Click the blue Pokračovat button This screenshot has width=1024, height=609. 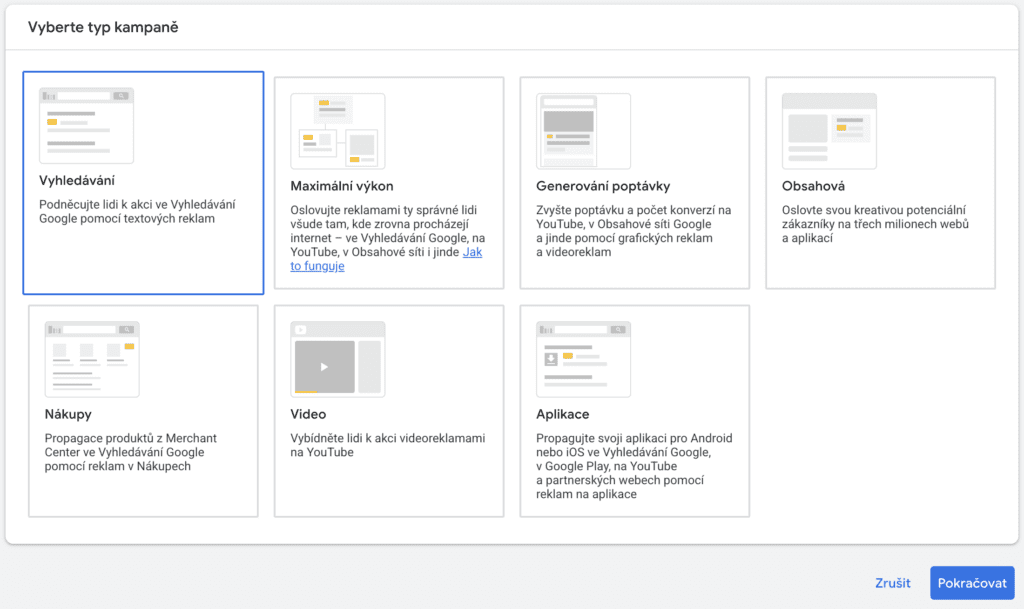click(972, 583)
